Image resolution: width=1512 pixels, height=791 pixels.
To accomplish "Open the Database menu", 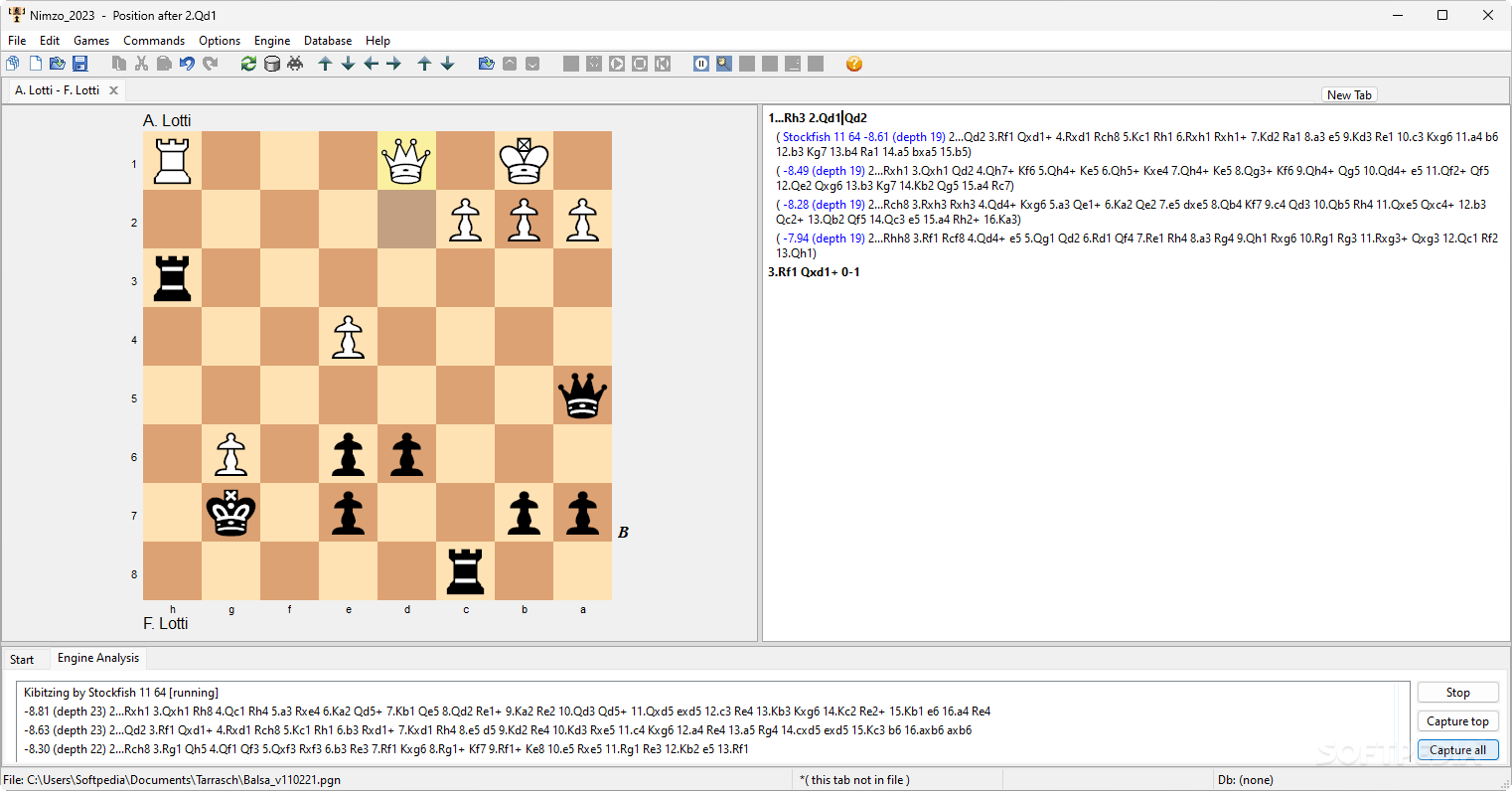I will [328, 41].
